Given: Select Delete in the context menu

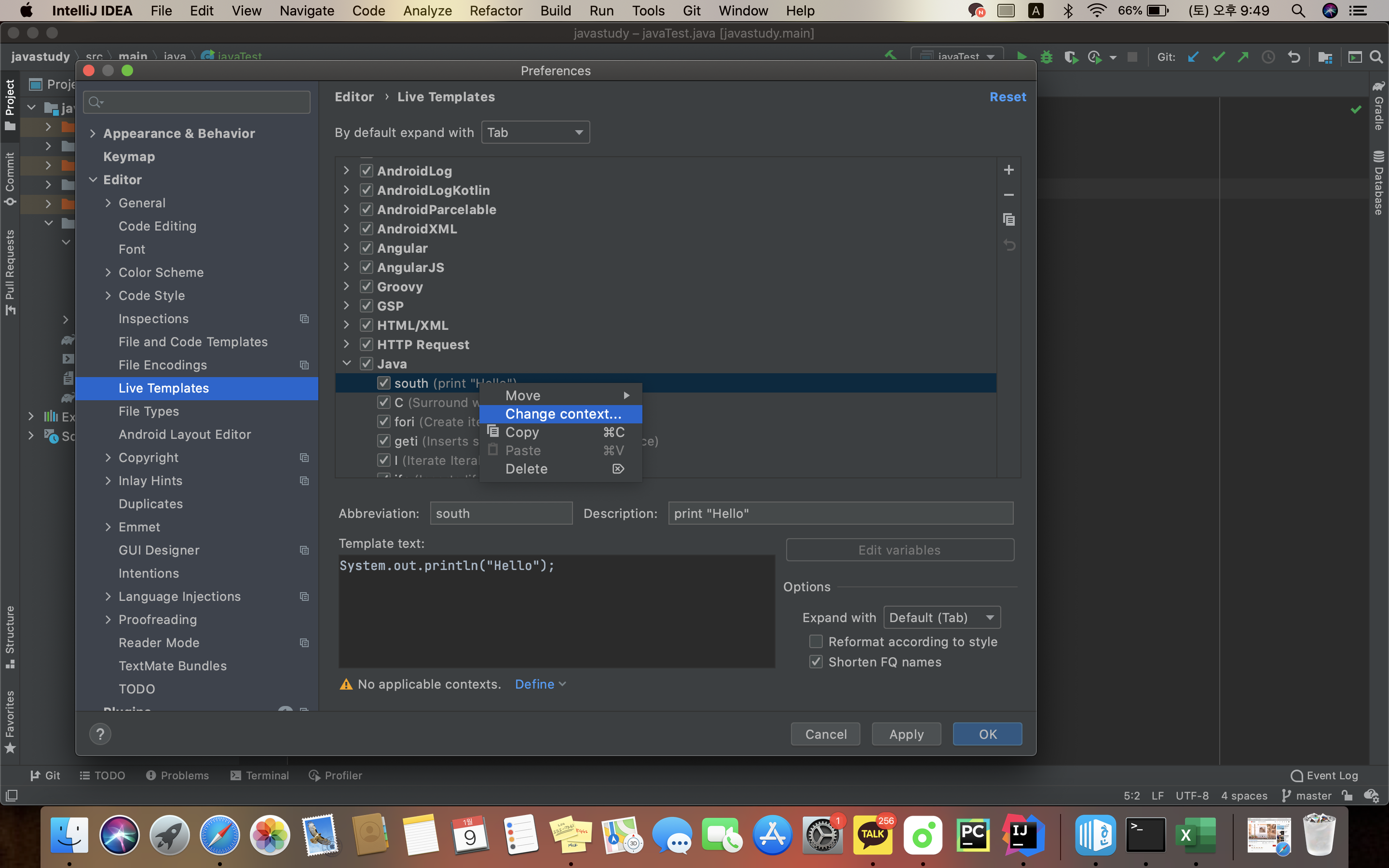Looking at the screenshot, I should tap(561, 468).
